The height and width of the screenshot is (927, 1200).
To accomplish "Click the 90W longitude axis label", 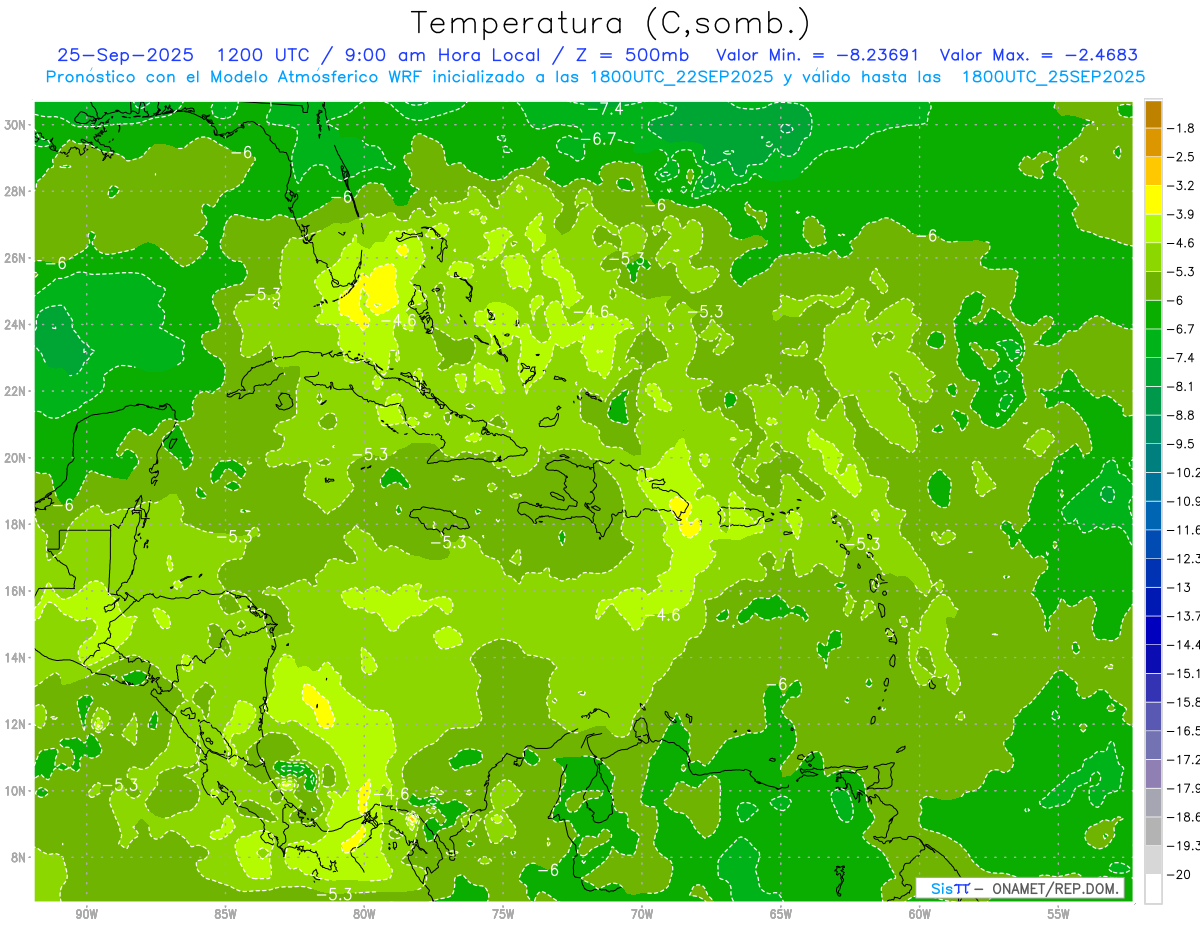I will [x=86, y=914].
